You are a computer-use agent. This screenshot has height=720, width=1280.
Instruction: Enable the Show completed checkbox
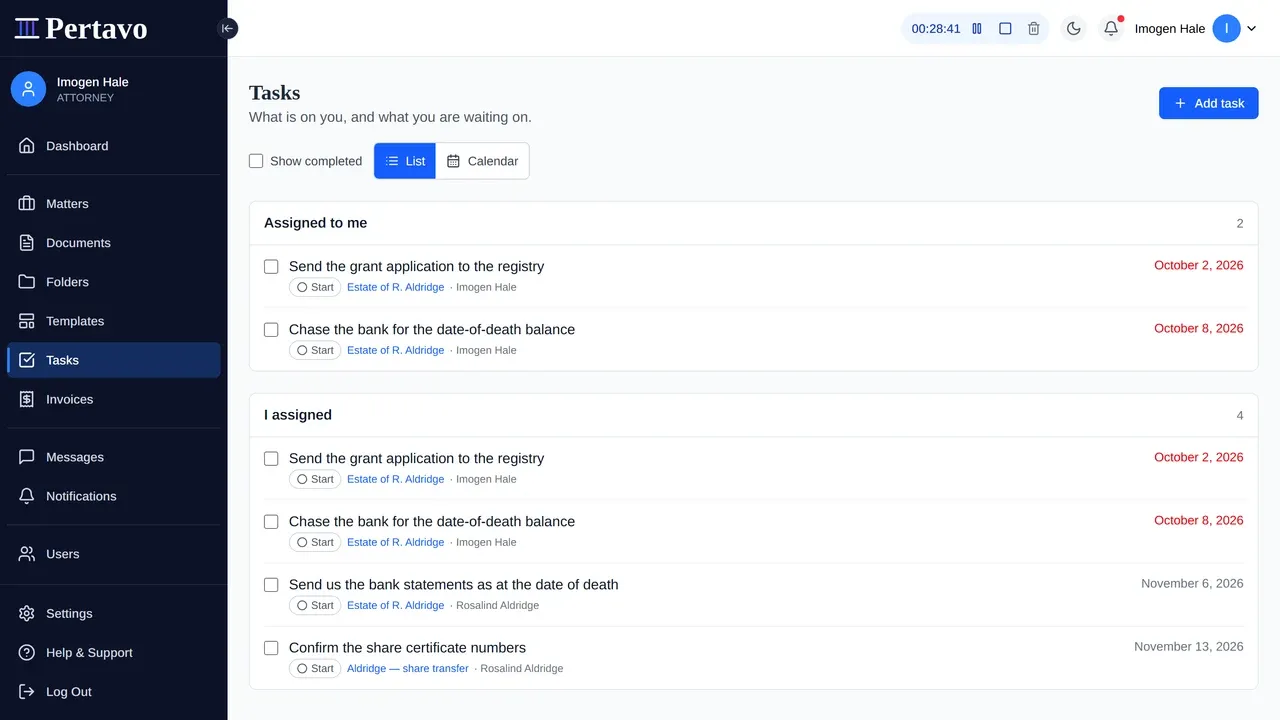coord(256,161)
